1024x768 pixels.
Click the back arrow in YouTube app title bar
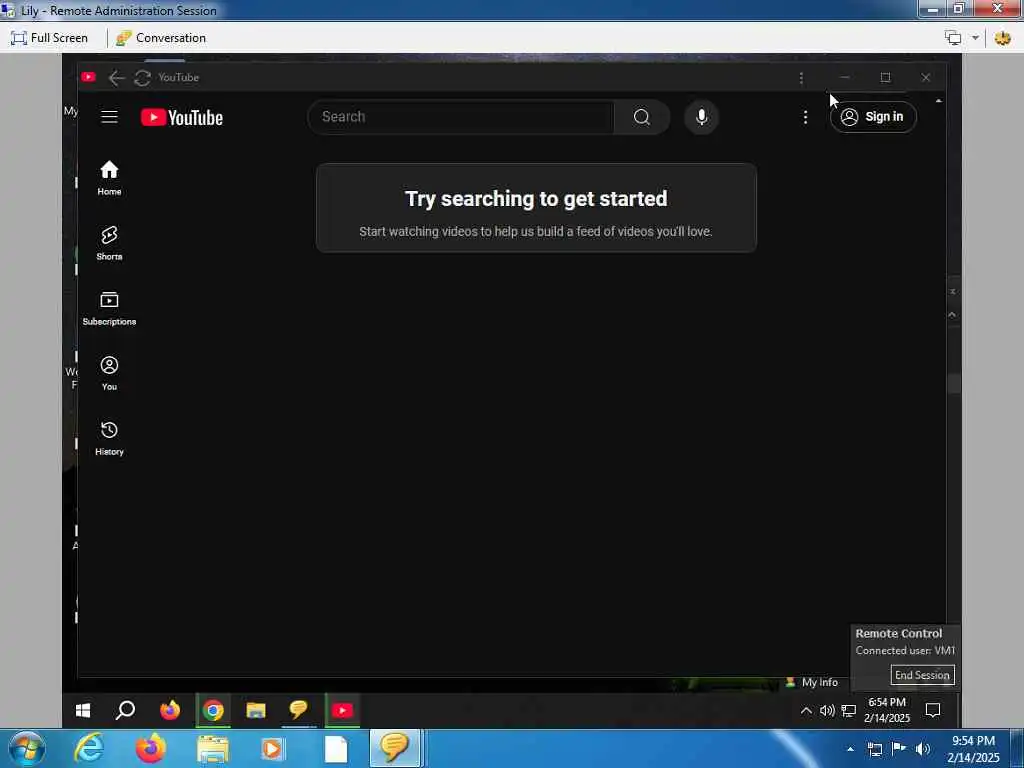pyautogui.click(x=116, y=78)
